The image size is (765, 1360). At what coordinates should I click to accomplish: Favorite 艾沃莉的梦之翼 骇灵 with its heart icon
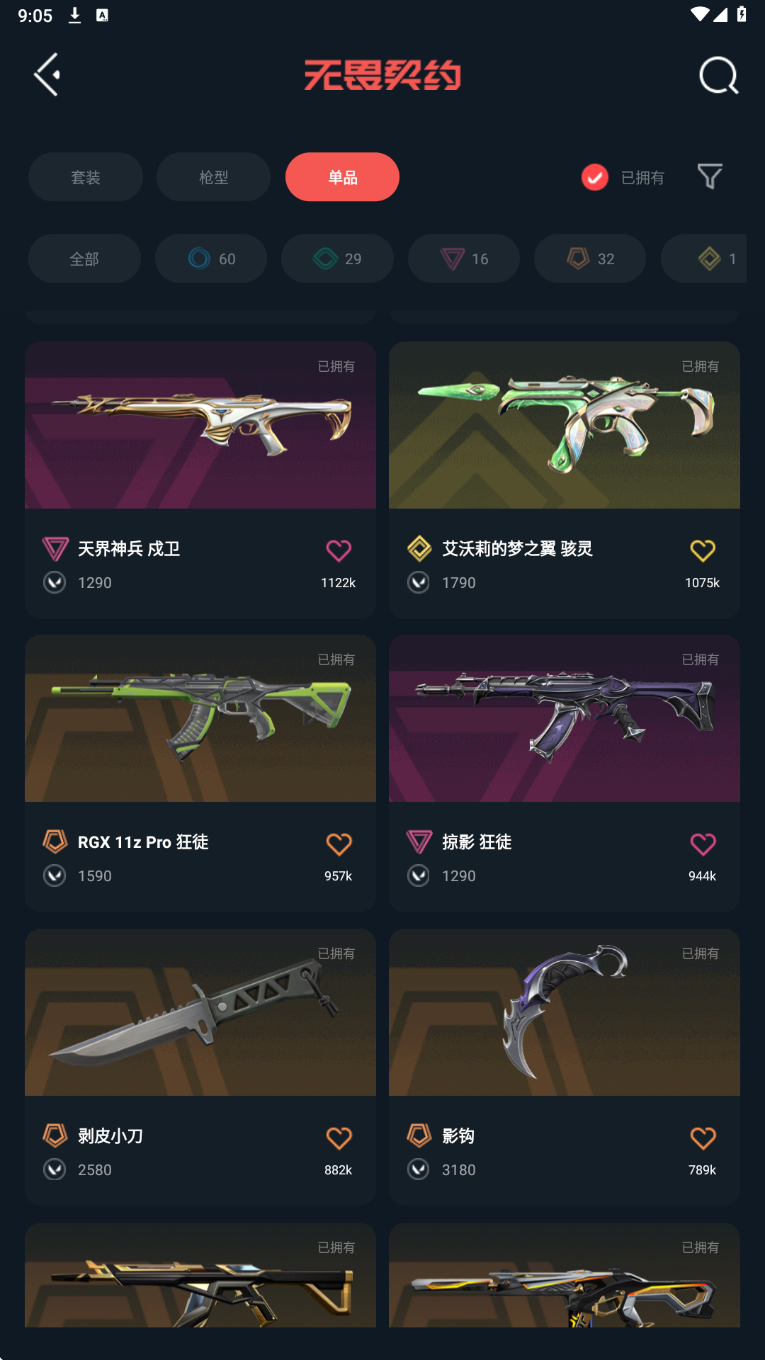(x=703, y=550)
